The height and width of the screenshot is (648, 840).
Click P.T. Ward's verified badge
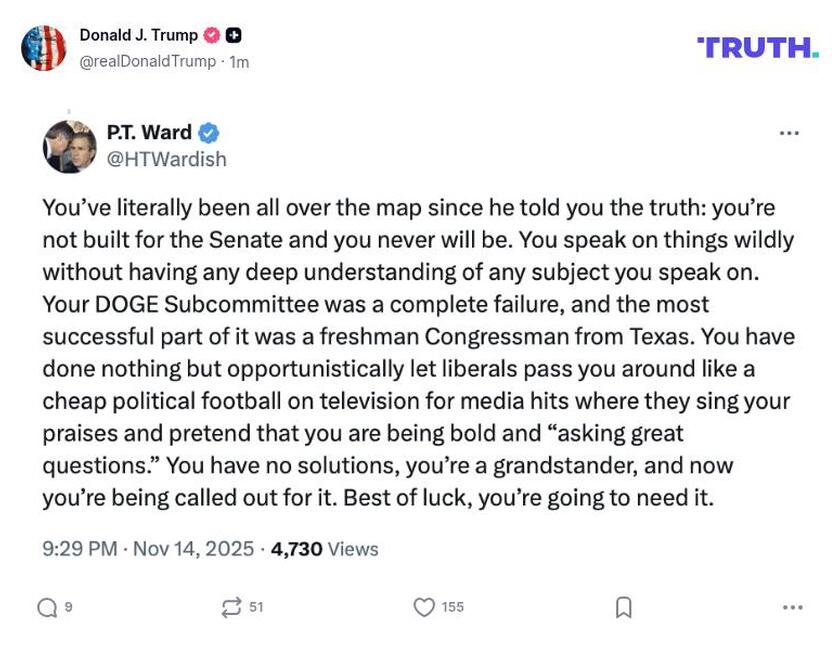pyautogui.click(x=207, y=131)
